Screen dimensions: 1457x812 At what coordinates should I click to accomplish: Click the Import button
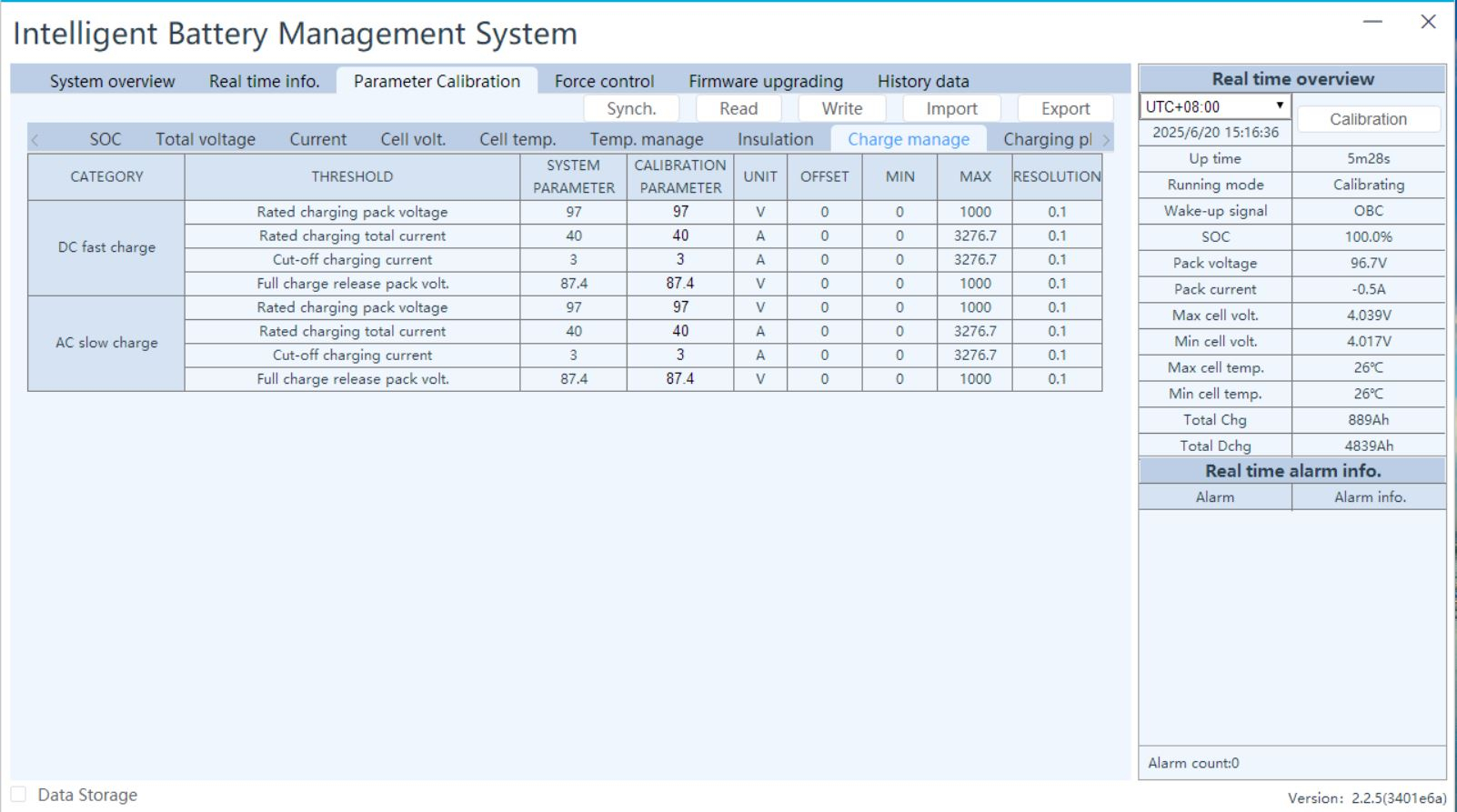tap(951, 108)
